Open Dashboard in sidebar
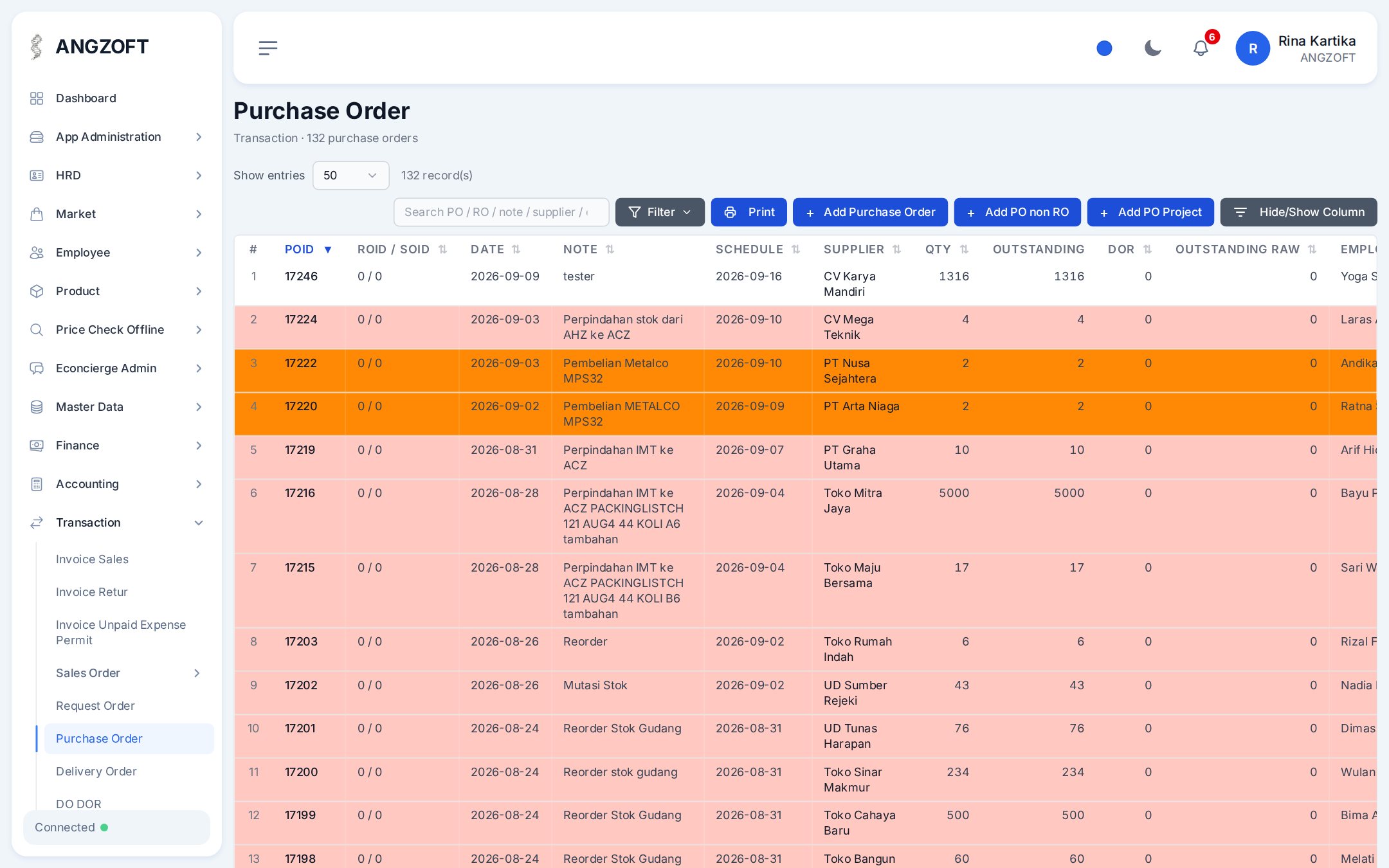This screenshot has width=1389, height=868. 86,98
